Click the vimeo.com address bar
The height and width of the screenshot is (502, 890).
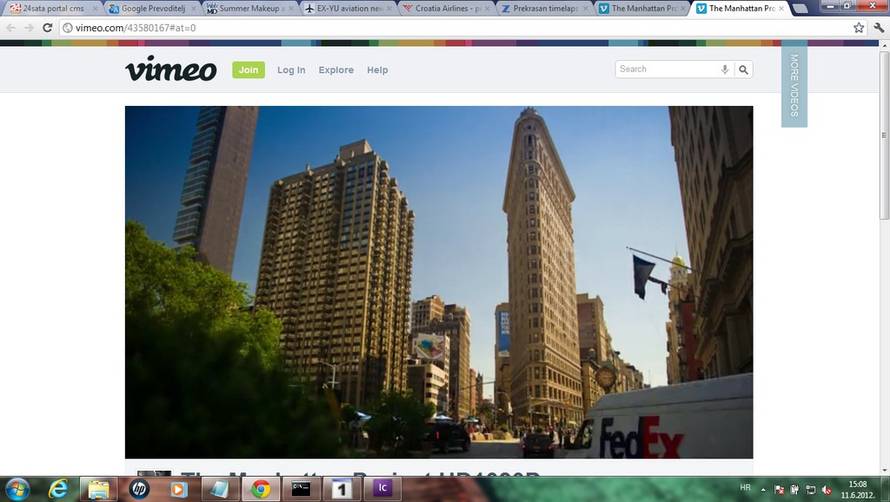(454, 27)
